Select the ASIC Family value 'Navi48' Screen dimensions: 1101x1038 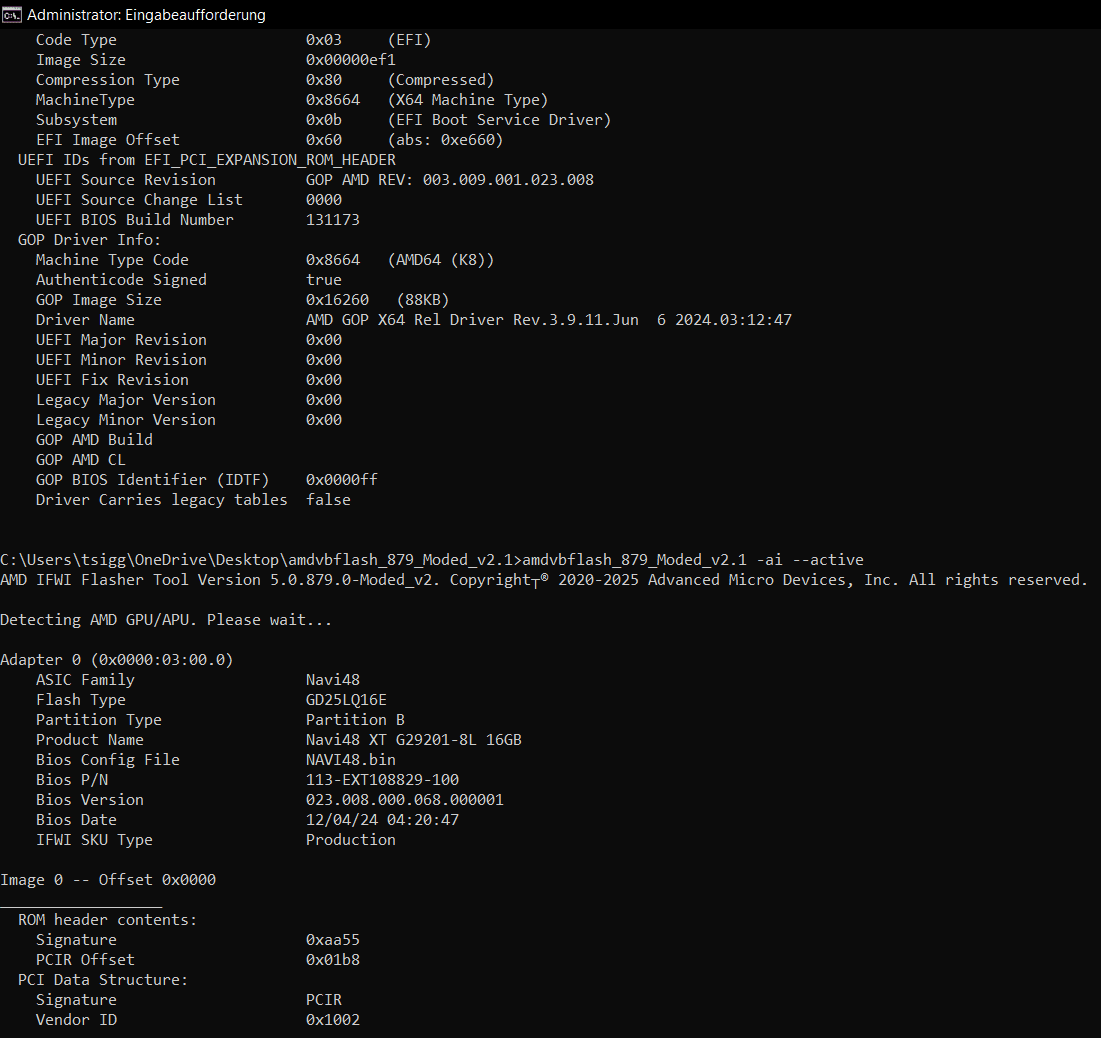click(331, 679)
